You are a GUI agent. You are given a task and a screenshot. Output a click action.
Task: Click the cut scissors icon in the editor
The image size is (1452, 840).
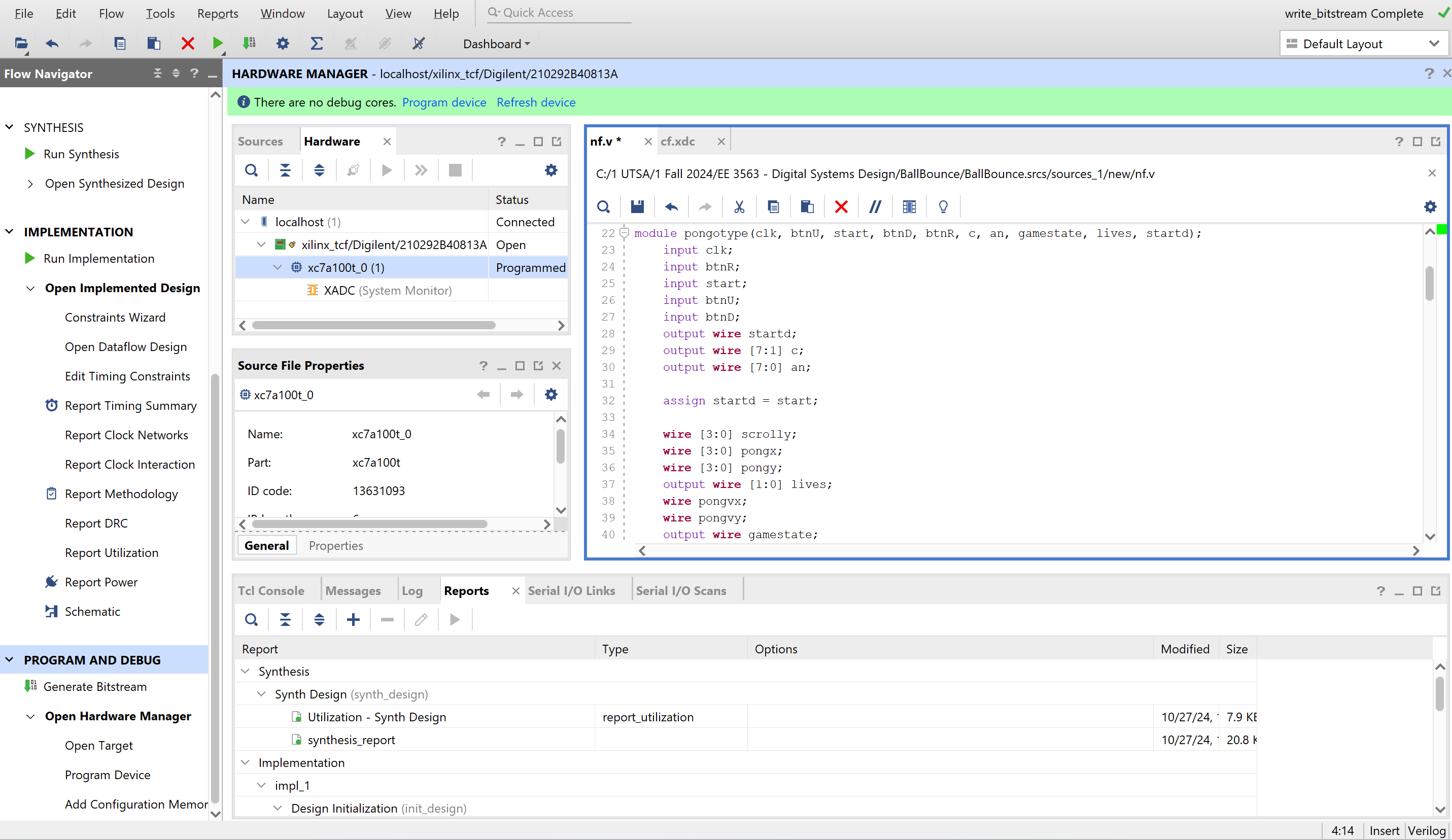pyautogui.click(x=739, y=206)
